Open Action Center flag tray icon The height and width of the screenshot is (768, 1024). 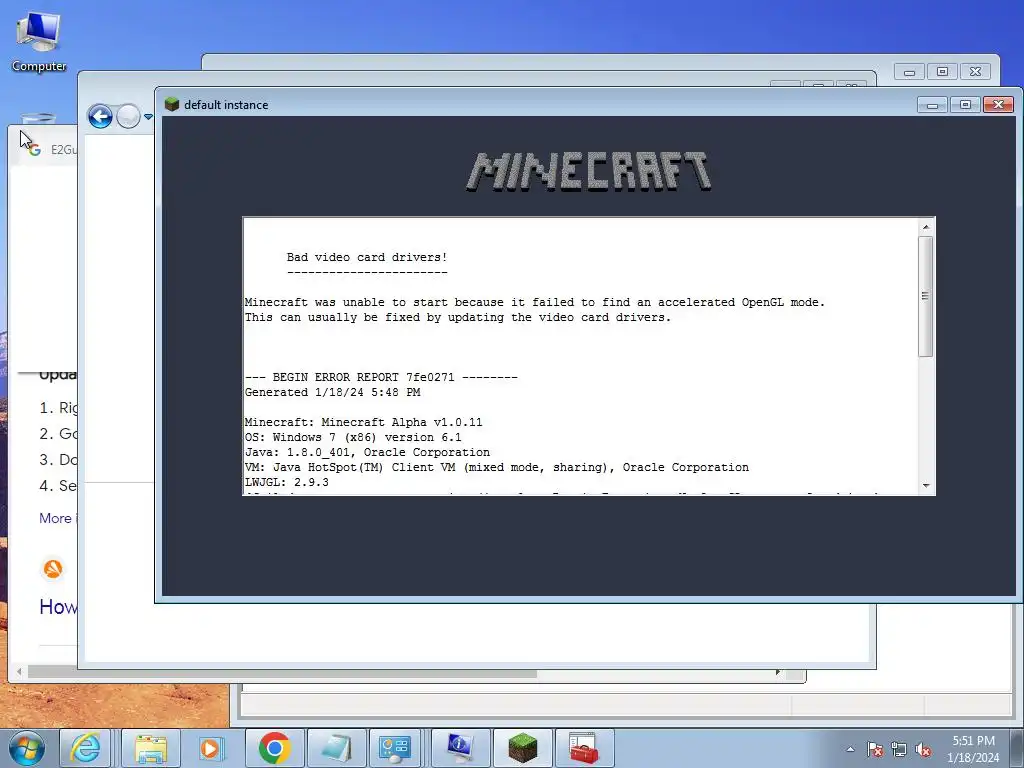875,749
